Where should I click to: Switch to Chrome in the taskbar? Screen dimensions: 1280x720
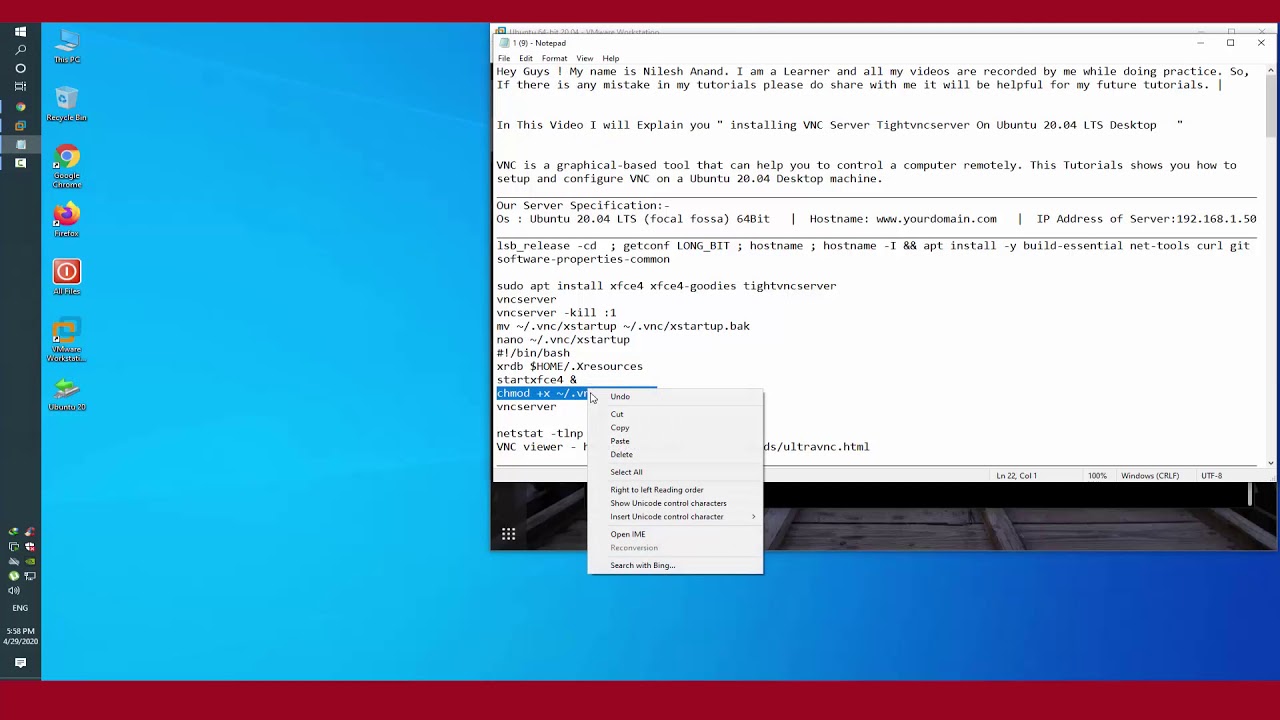click(x=20, y=107)
